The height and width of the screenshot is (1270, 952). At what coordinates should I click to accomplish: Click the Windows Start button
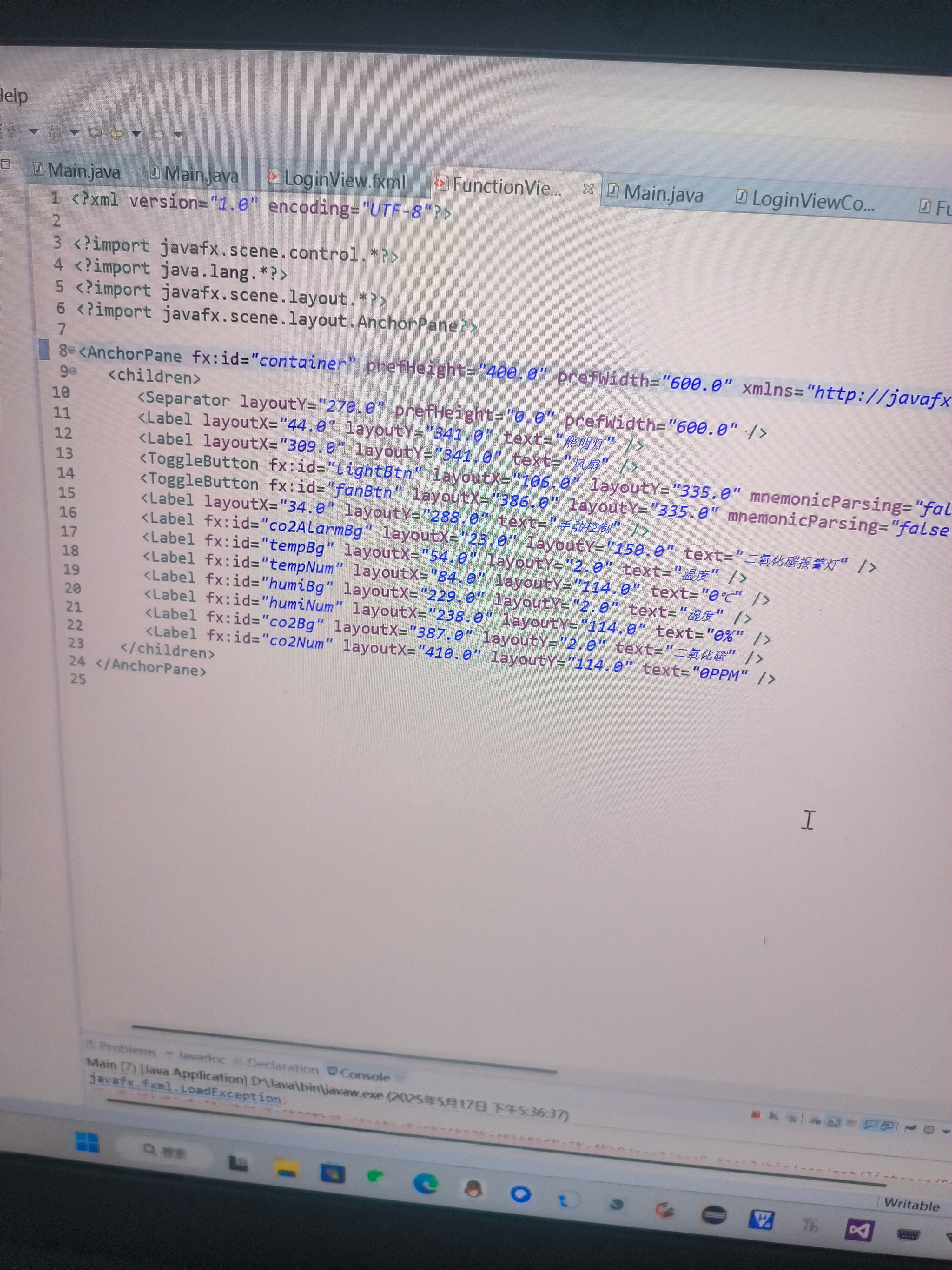(87, 1142)
